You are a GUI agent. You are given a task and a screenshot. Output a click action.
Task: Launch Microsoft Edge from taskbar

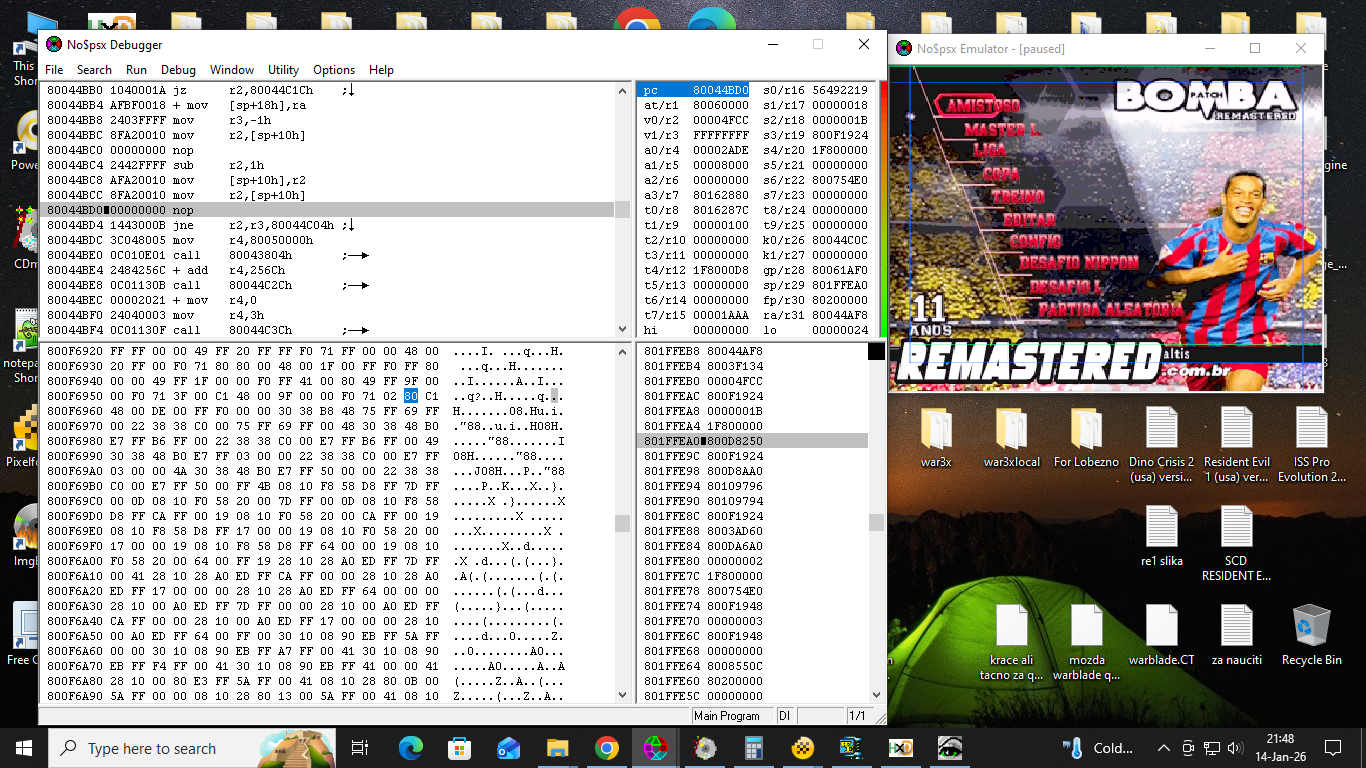(411, 748)
